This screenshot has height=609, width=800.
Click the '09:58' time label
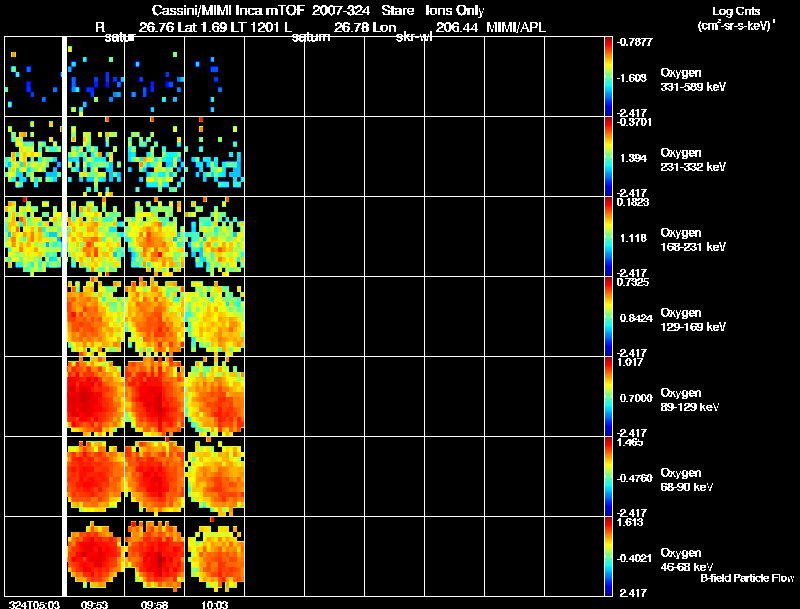(x=154, y=604)
